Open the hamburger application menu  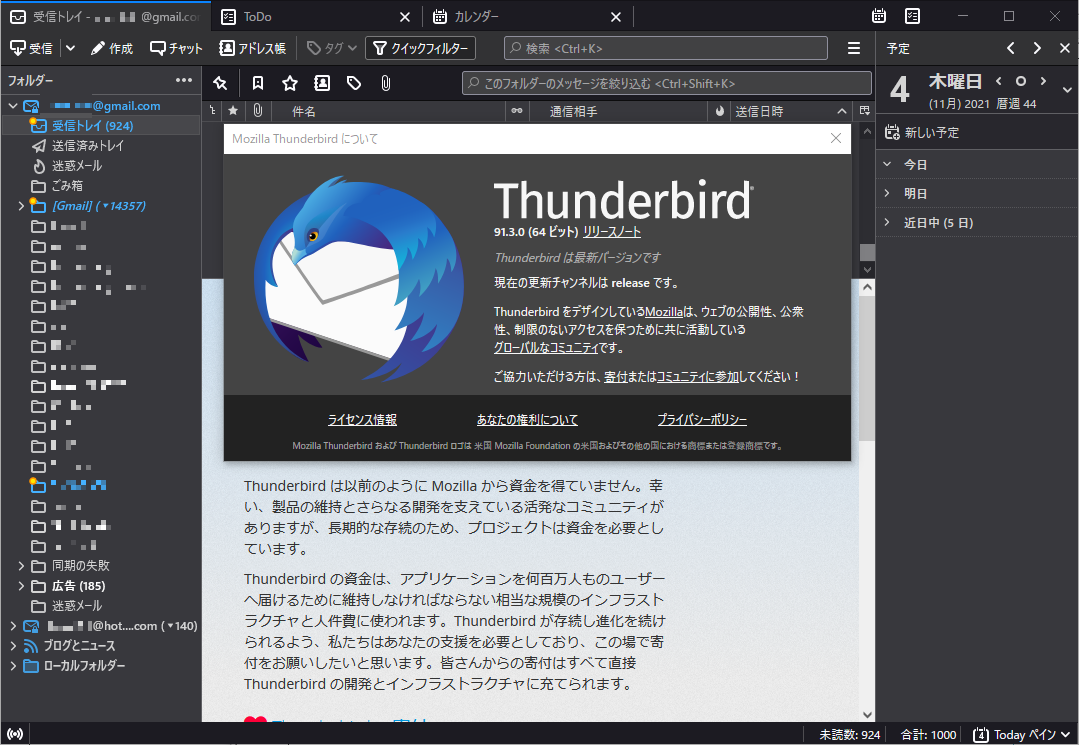(853, 47)
